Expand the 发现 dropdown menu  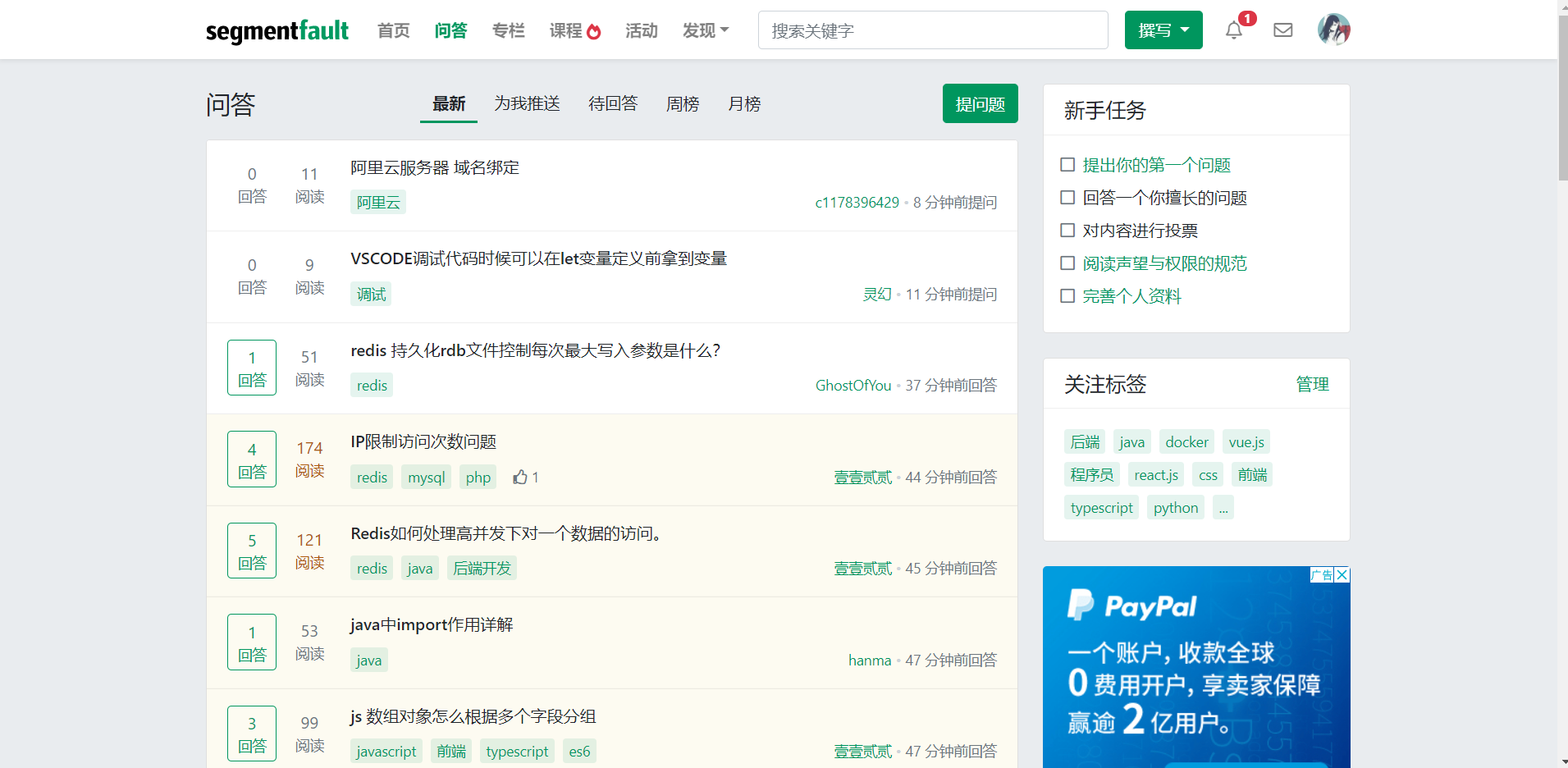coord(706,30)
